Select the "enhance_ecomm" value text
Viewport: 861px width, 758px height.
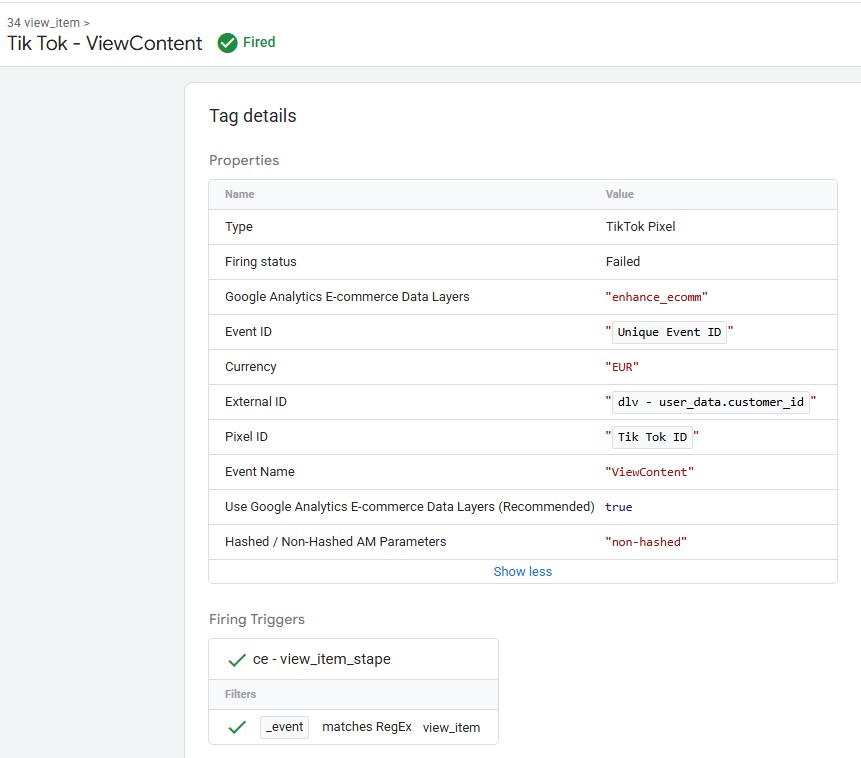(656, 297)
